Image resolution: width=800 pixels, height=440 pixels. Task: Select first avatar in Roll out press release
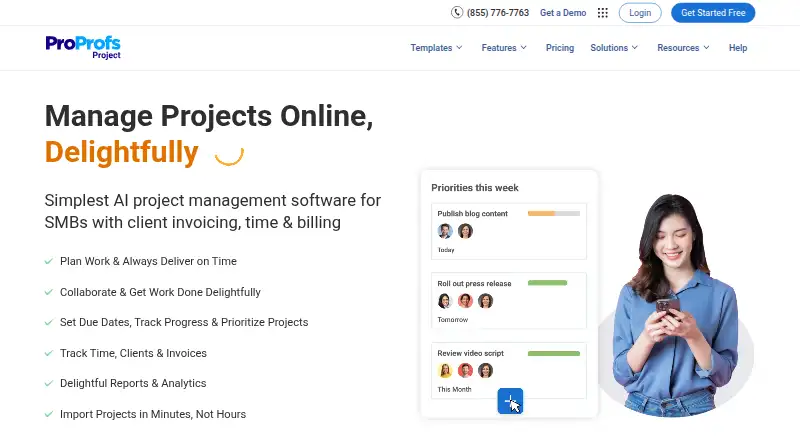point(445,301)
